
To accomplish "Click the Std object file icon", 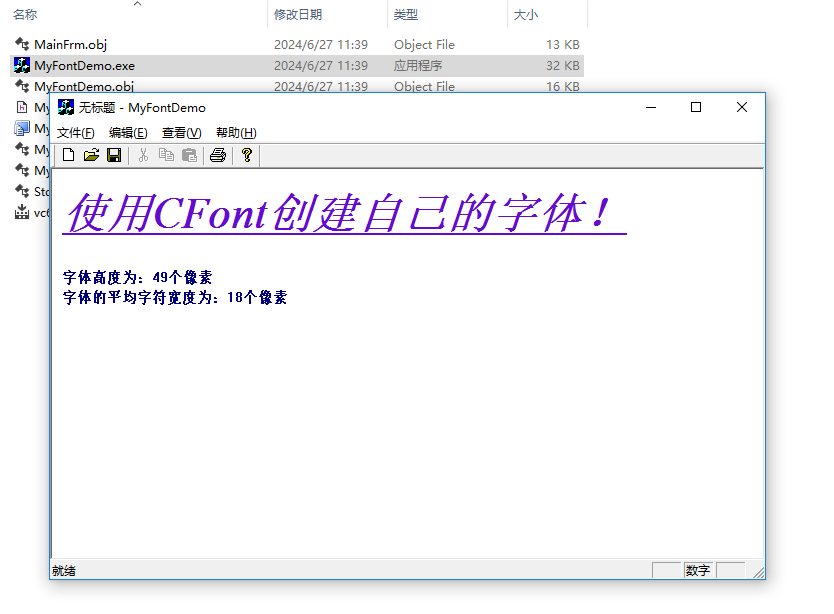I will (x=22, y=191).
